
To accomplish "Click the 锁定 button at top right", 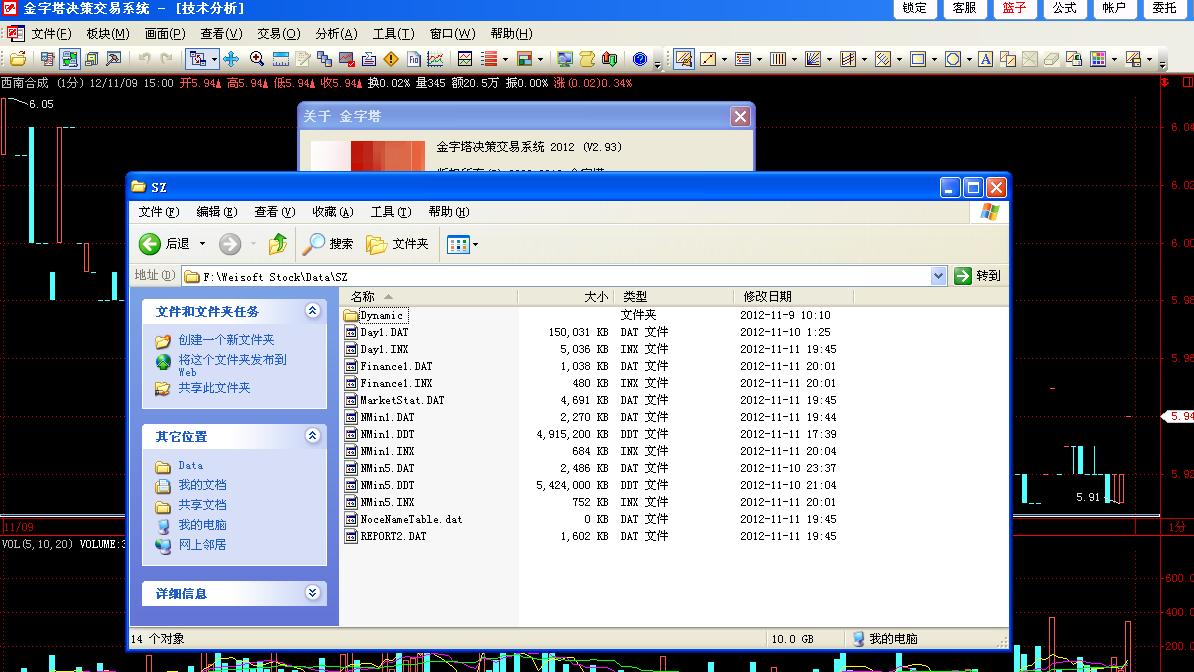I will 914,8.
